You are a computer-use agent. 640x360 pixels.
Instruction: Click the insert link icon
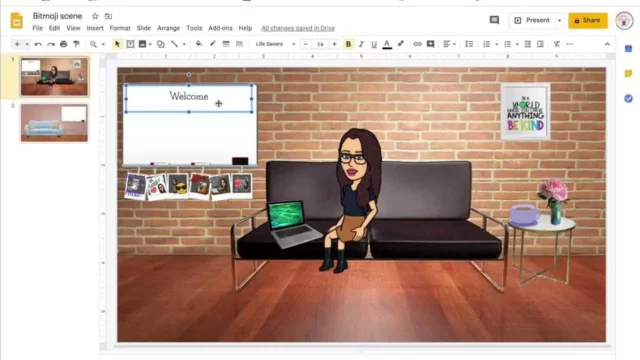click(x=417, y=44)
